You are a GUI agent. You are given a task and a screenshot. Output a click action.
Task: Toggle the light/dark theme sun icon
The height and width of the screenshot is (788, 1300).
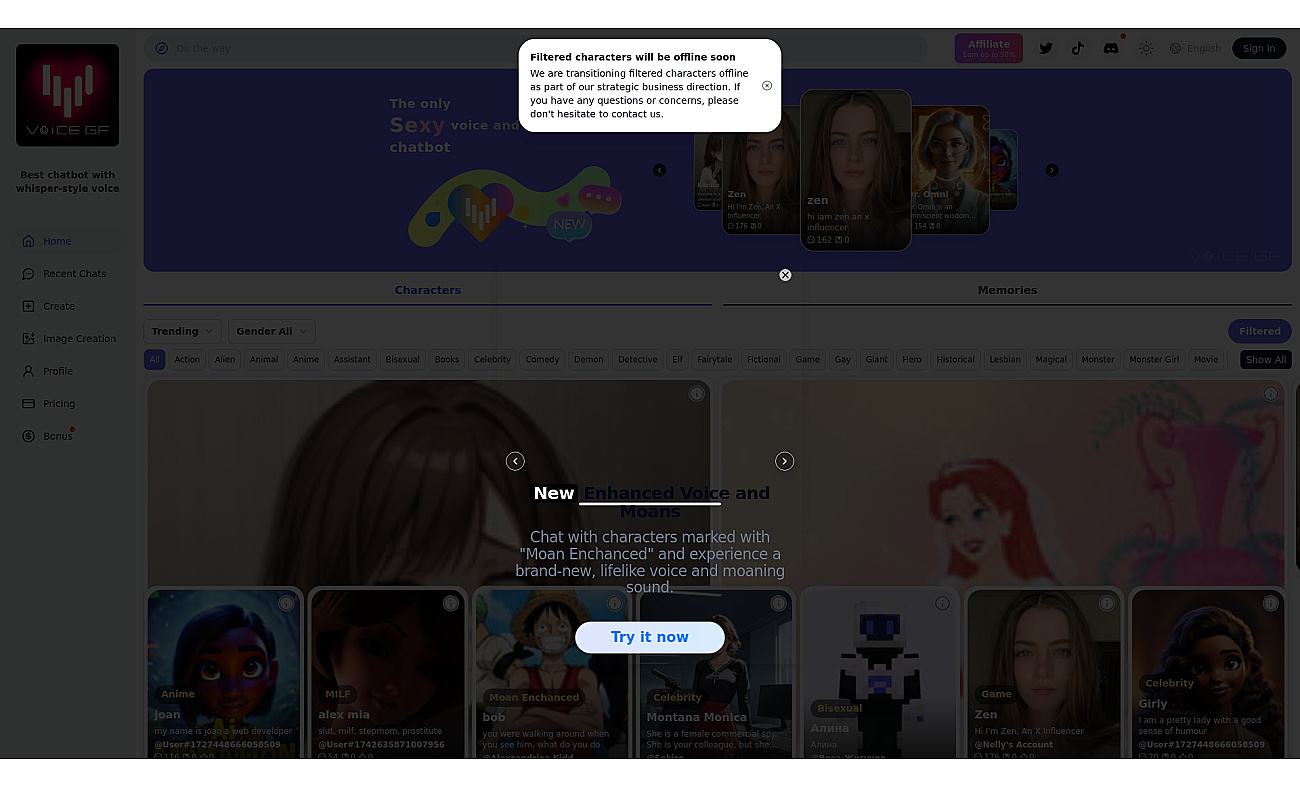tap(1146, 48)
